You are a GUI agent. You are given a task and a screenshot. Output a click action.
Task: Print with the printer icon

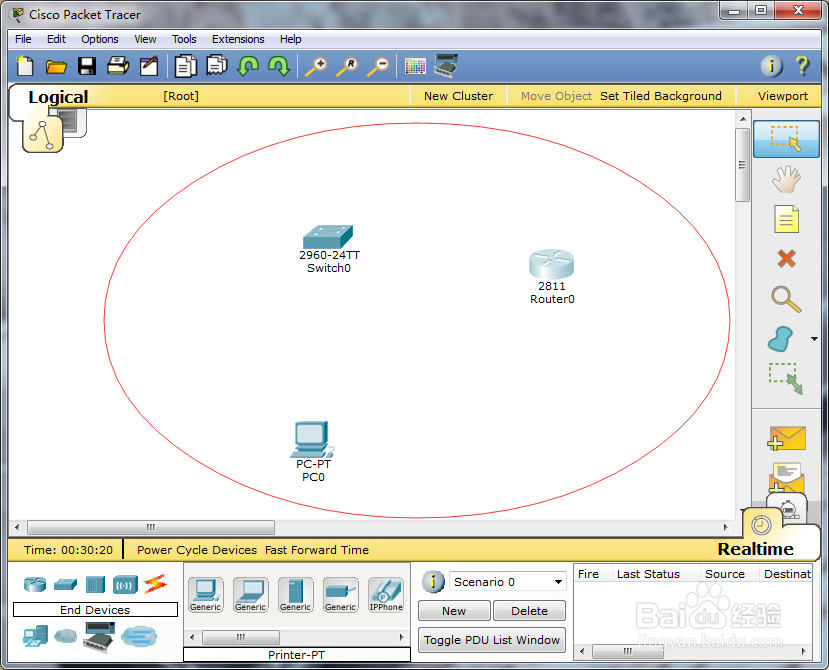tap(118, 66)
